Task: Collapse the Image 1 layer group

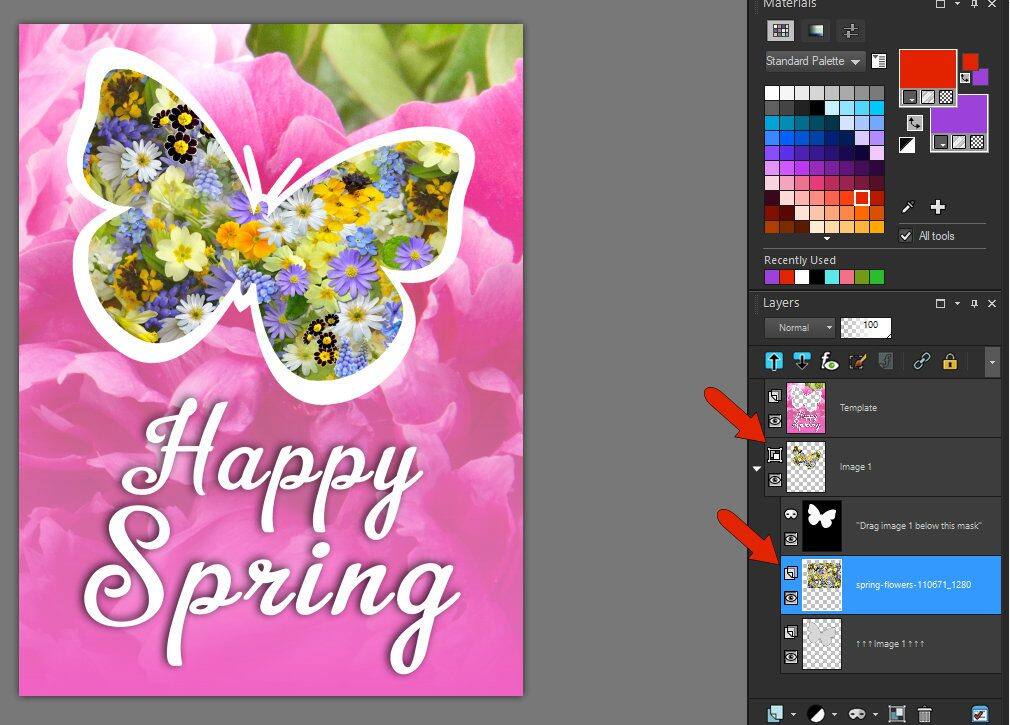Action: click(757, 467)
